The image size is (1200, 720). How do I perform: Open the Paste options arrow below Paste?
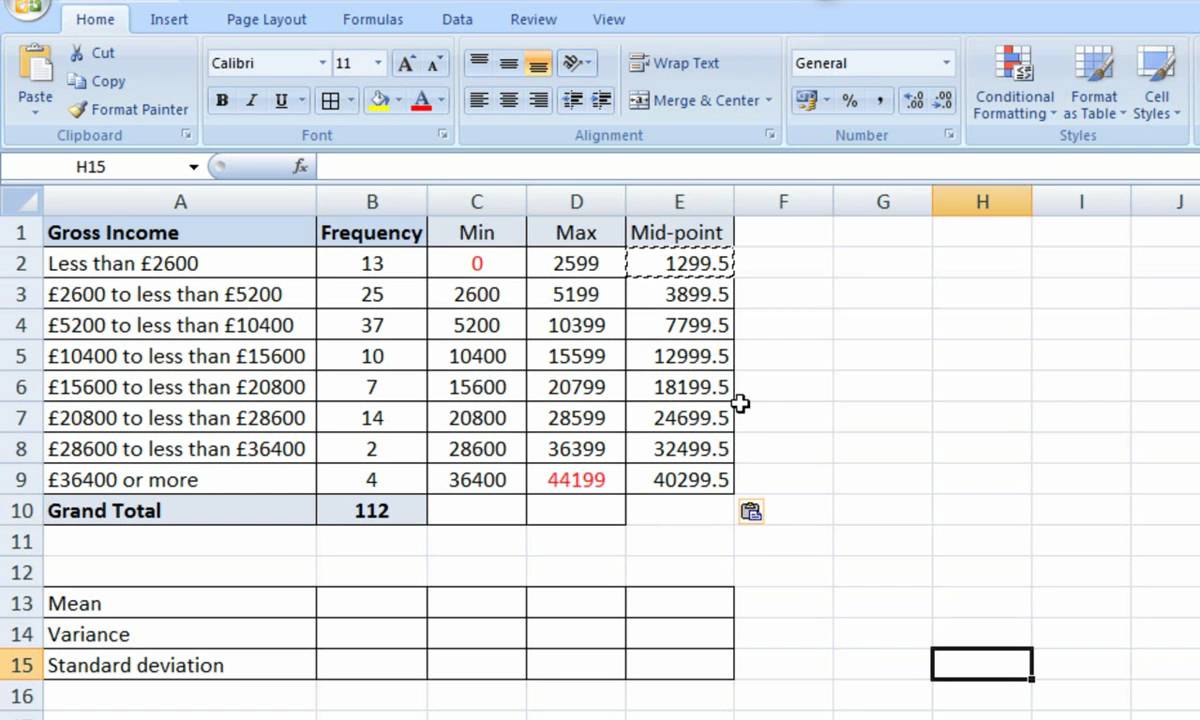(35, 113)
